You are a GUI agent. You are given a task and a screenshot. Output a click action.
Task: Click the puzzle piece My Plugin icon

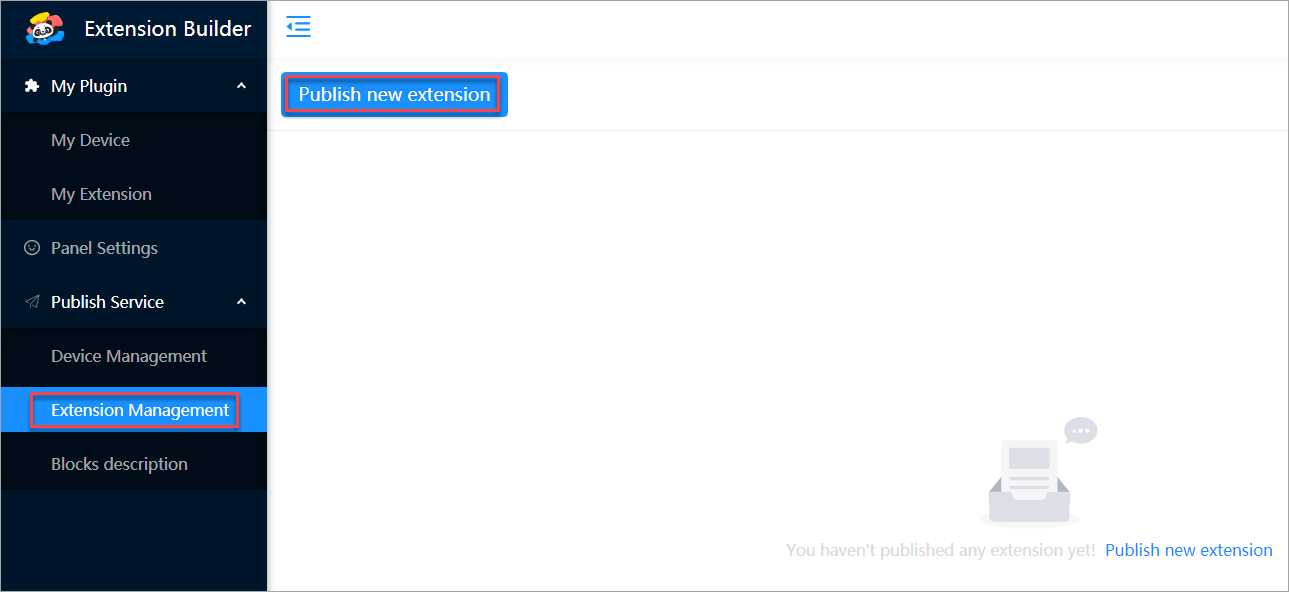31,86
